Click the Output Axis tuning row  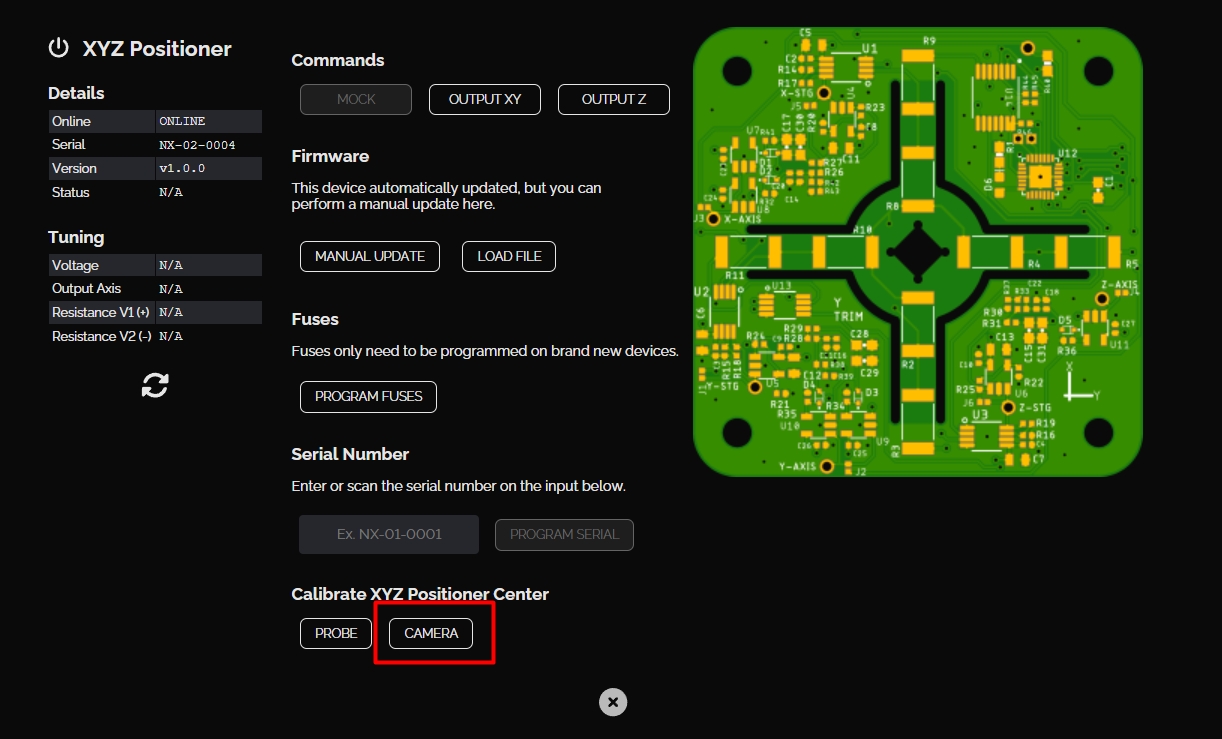155,289
